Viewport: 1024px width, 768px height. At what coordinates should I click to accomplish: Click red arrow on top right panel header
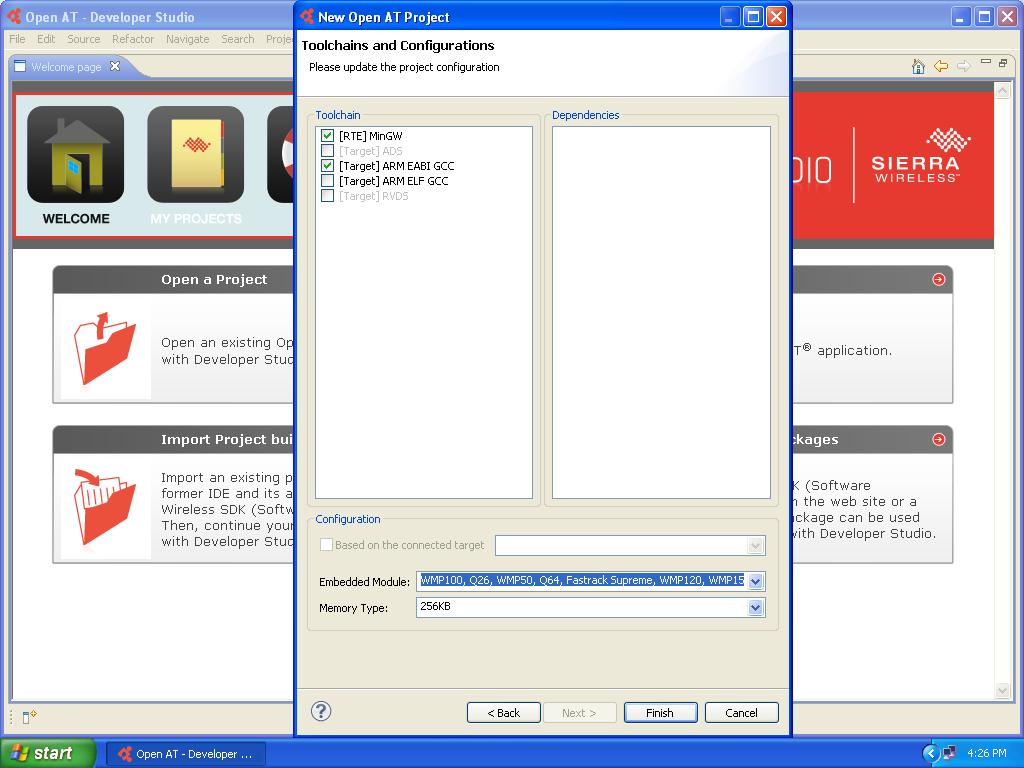938,280
